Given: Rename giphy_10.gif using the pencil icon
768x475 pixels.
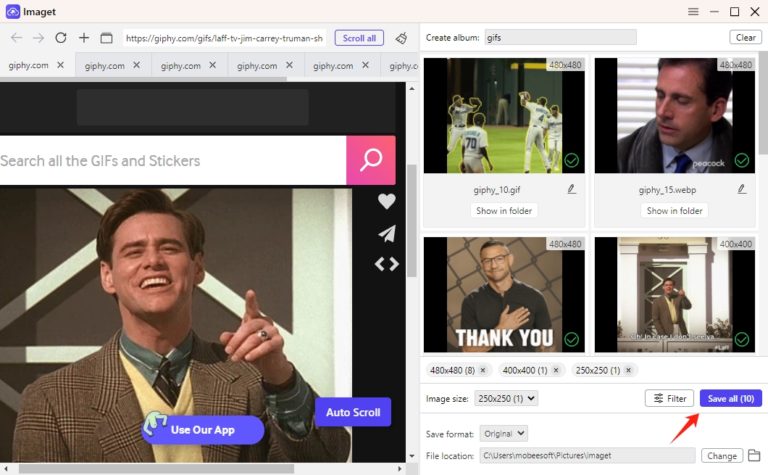Looking at the screenshot, I should click(x=572, y=188).
